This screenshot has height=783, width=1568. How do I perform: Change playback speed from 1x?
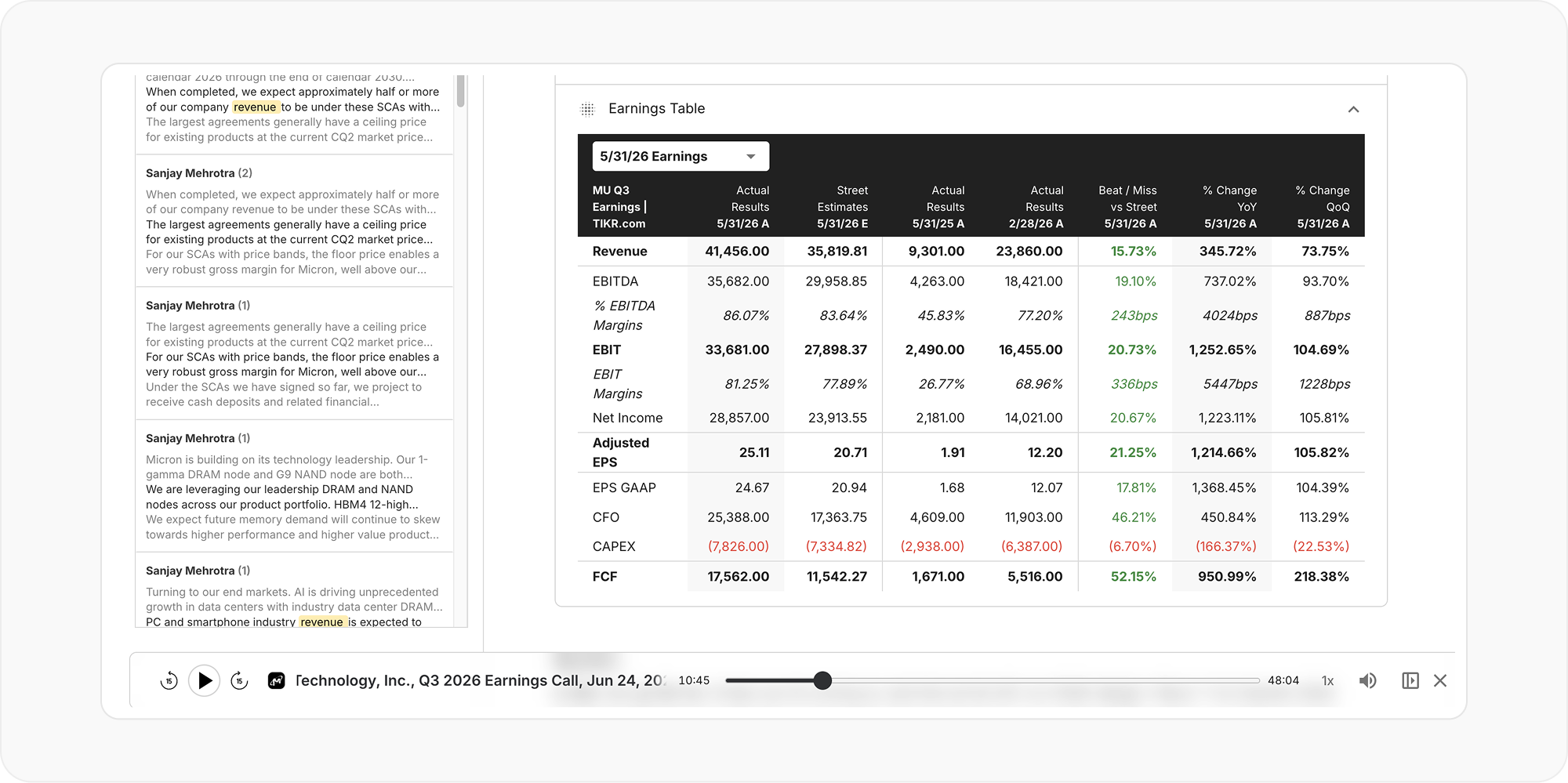pos(1327,680)
